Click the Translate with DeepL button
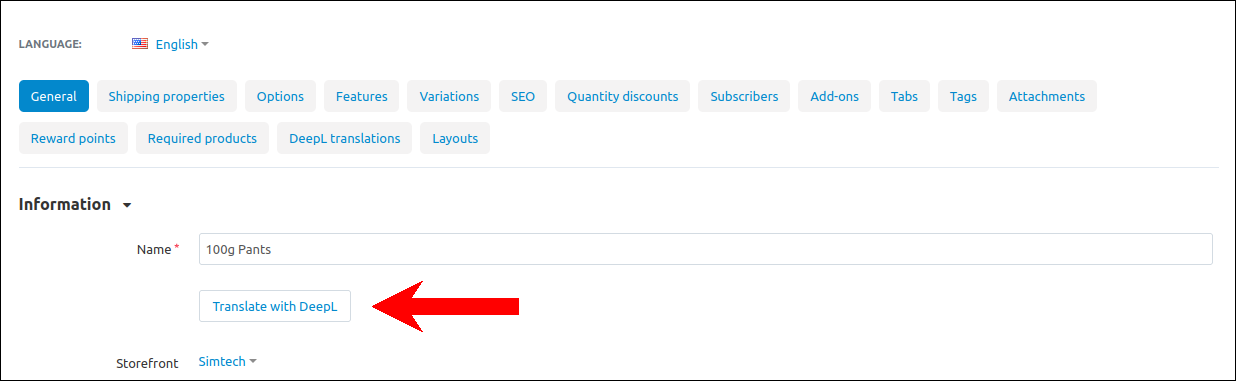This screenshot has height=381, width=1236. (275, 306)
